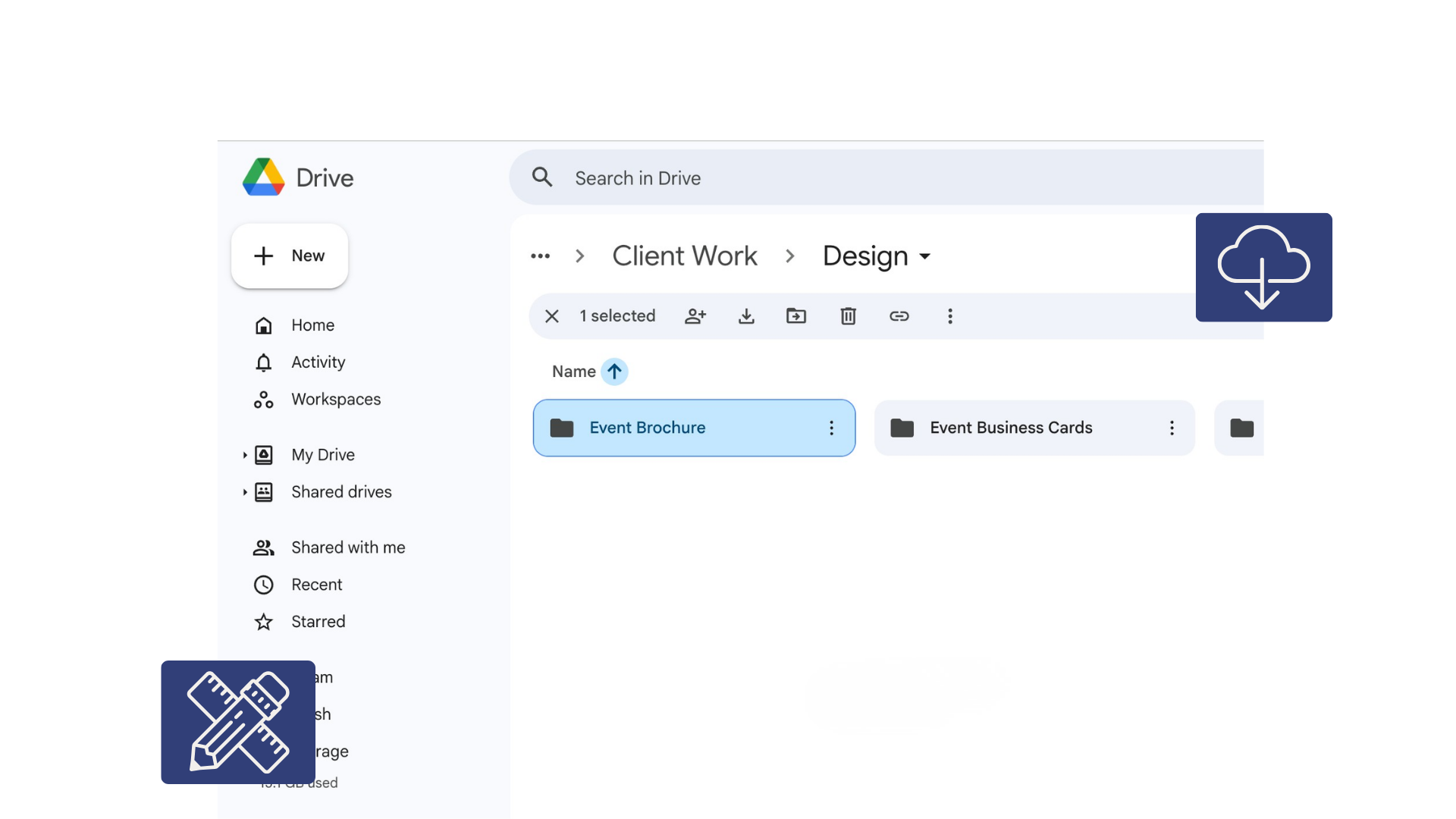Screen dimensions: 1456x819
Task: Click the Event Business Cards folder icon
Action: pyautogui.click(x=902, y=428)
